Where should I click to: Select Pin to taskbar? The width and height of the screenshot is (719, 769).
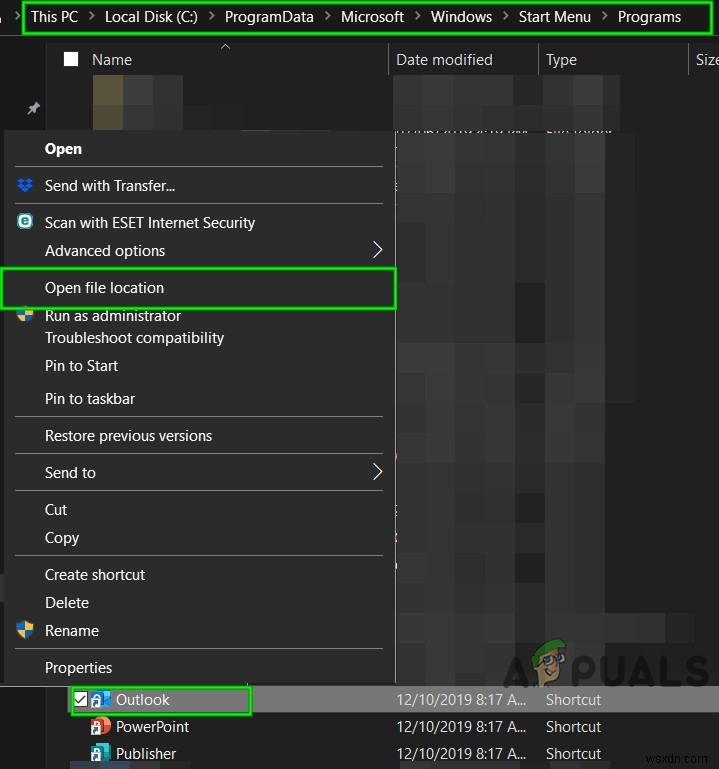90,399
